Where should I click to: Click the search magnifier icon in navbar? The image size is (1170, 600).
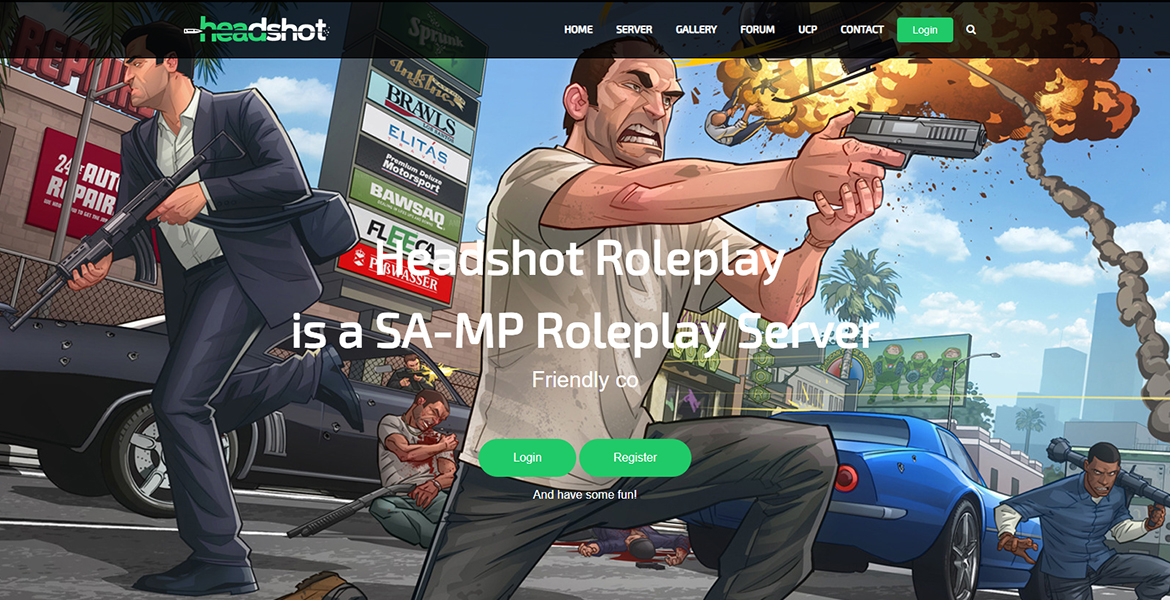971,30
